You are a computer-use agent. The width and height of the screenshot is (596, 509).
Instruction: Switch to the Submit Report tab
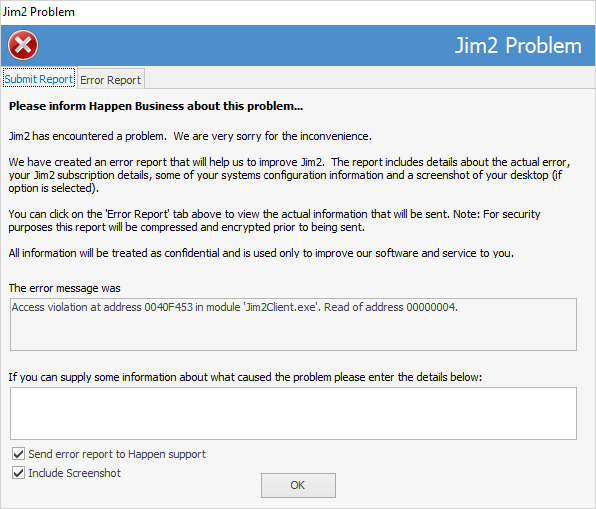(x=39, y=79)
